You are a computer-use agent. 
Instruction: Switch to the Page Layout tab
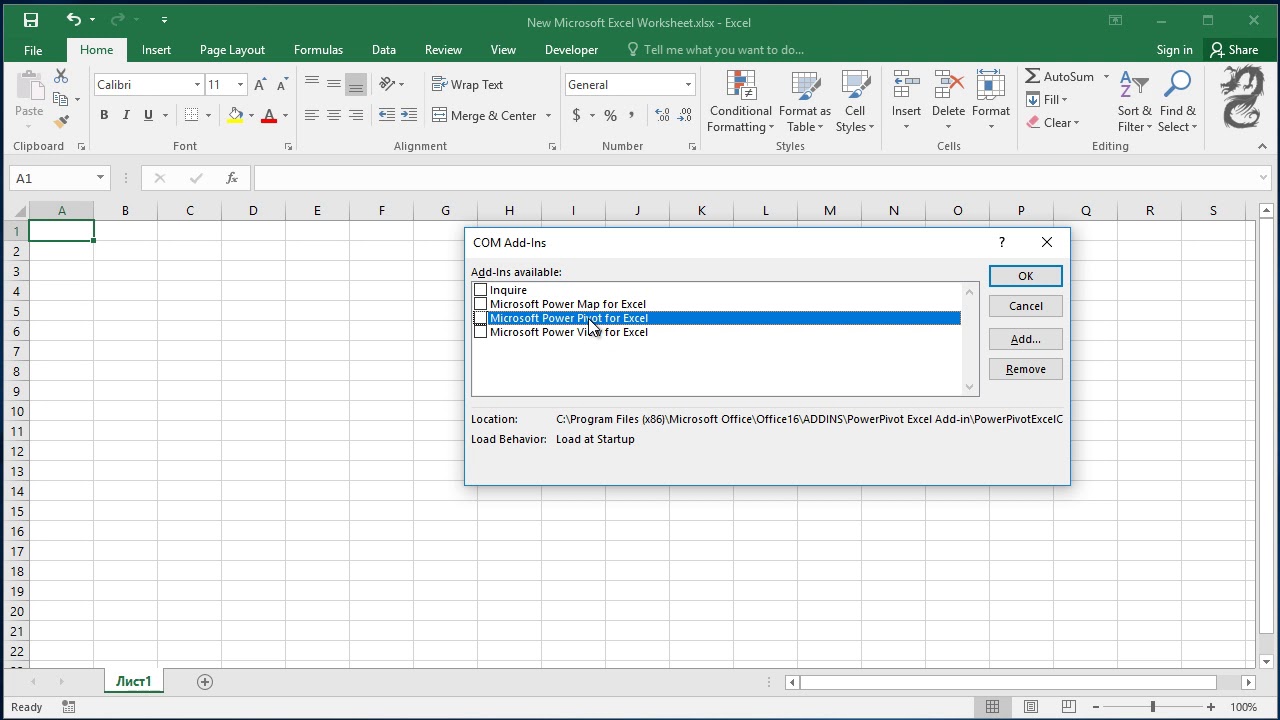232,50
